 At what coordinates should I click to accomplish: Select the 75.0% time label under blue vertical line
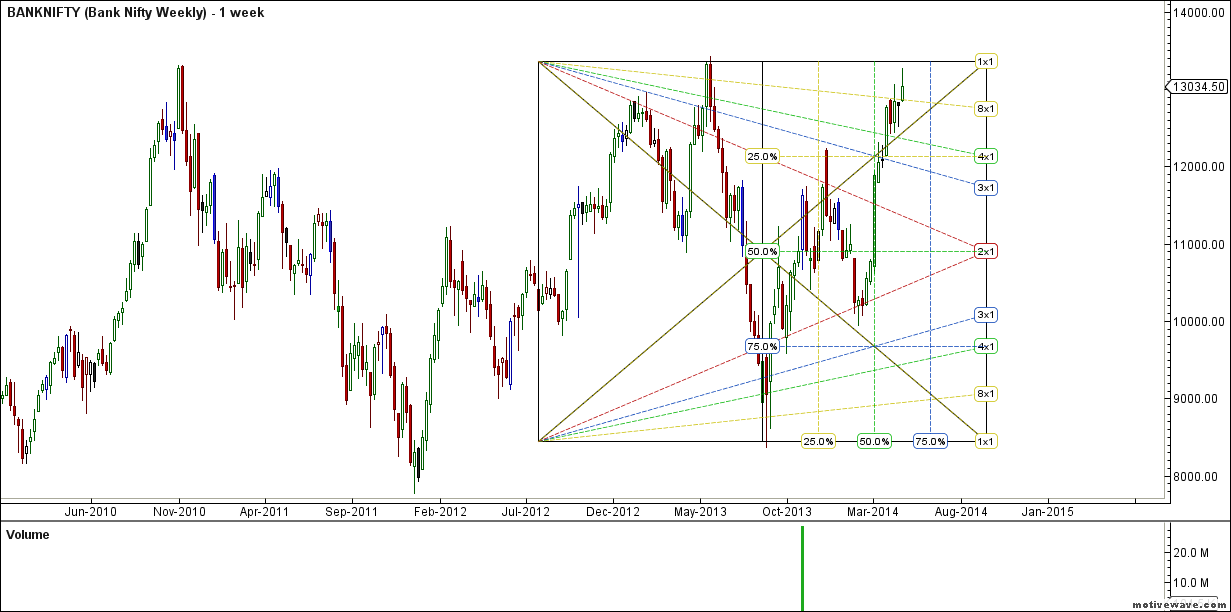(931, 441)
